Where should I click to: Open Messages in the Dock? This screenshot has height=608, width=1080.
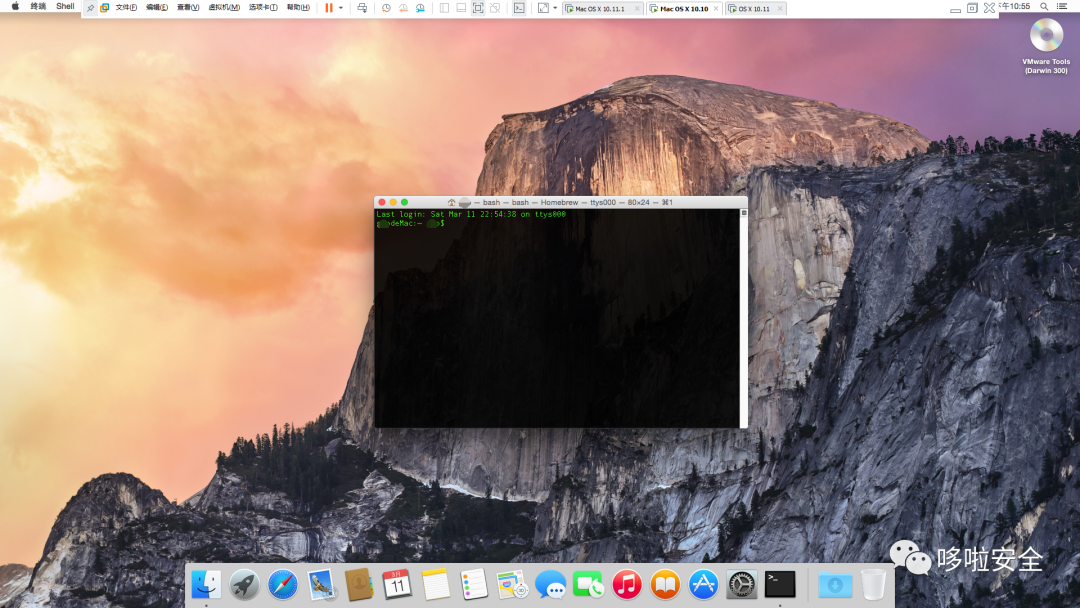pyautogui.click(x=550, y=585)
